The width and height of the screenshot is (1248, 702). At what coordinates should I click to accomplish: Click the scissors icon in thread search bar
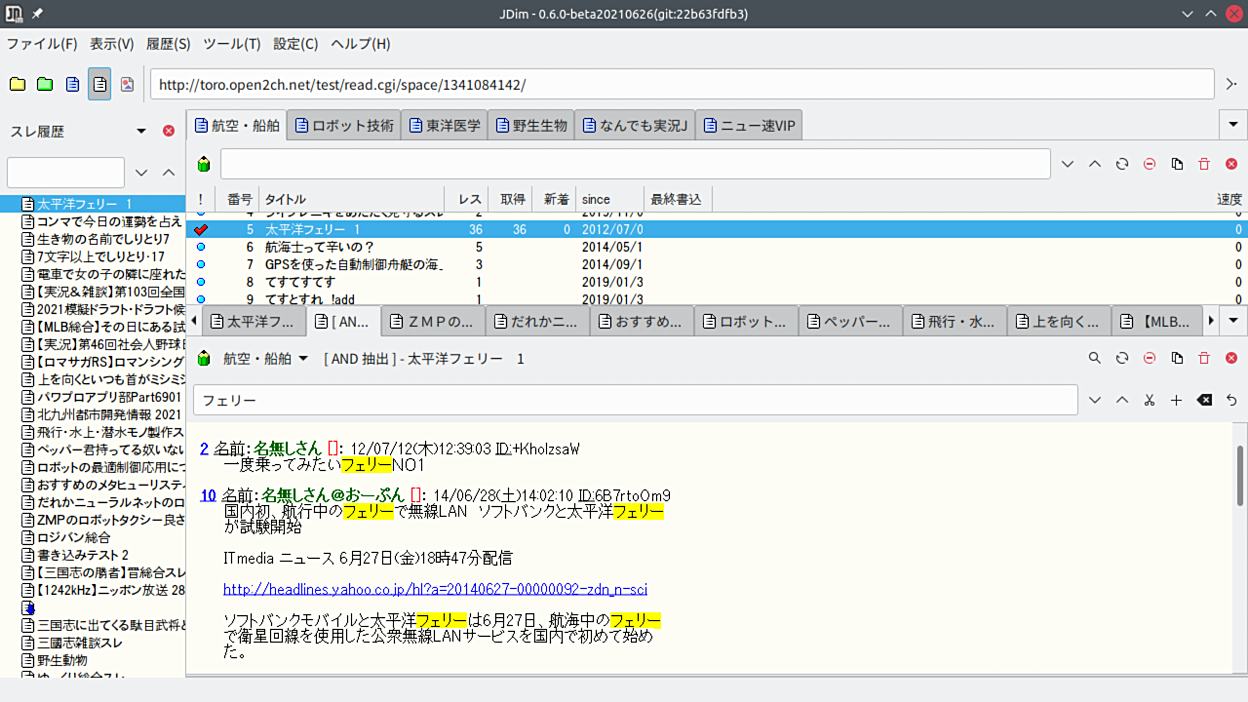[x=1149, y=400]
